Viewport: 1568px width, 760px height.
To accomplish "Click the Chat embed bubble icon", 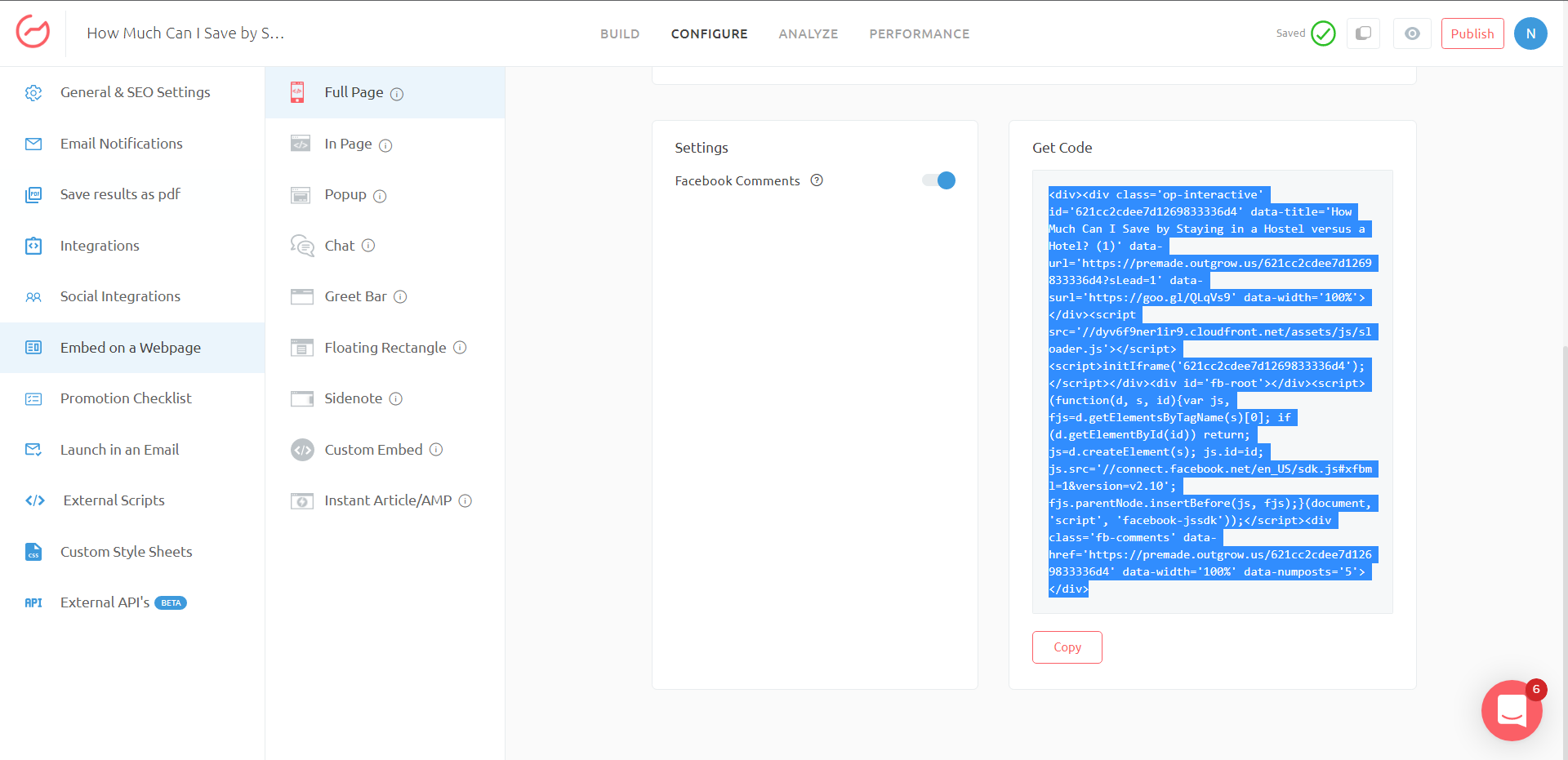I will click(x=302, y=246).
